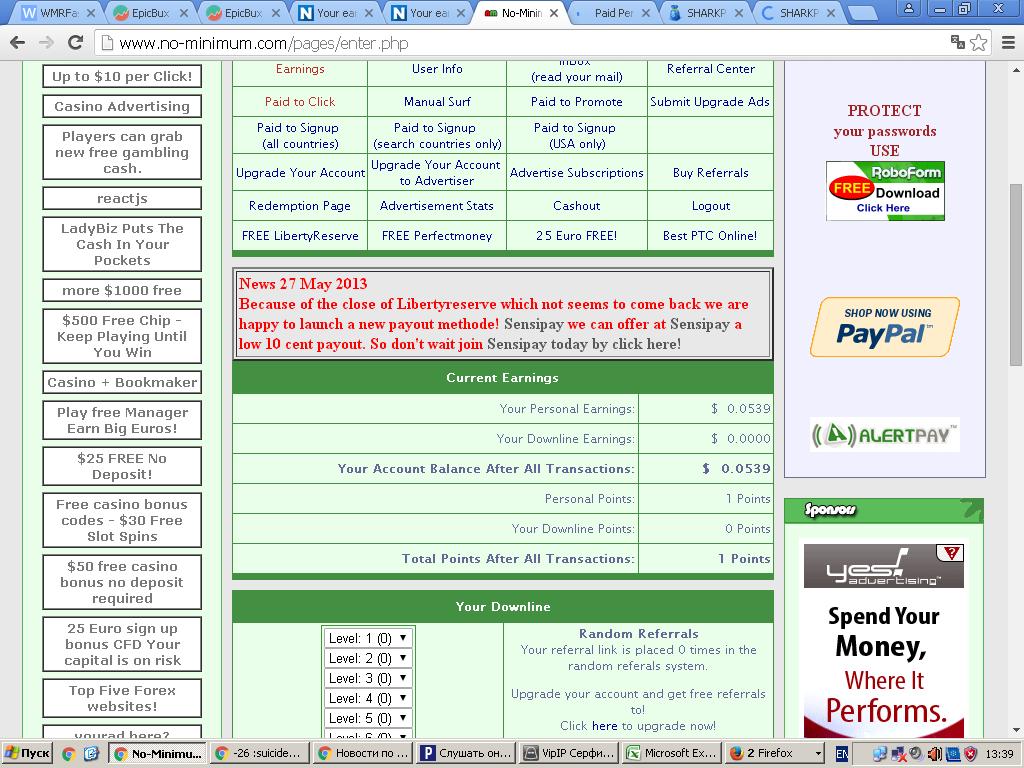The height and width of the screenshot is (768, 1024).
Task: Click the Logout menu item
Action: [x=711, y=206]
